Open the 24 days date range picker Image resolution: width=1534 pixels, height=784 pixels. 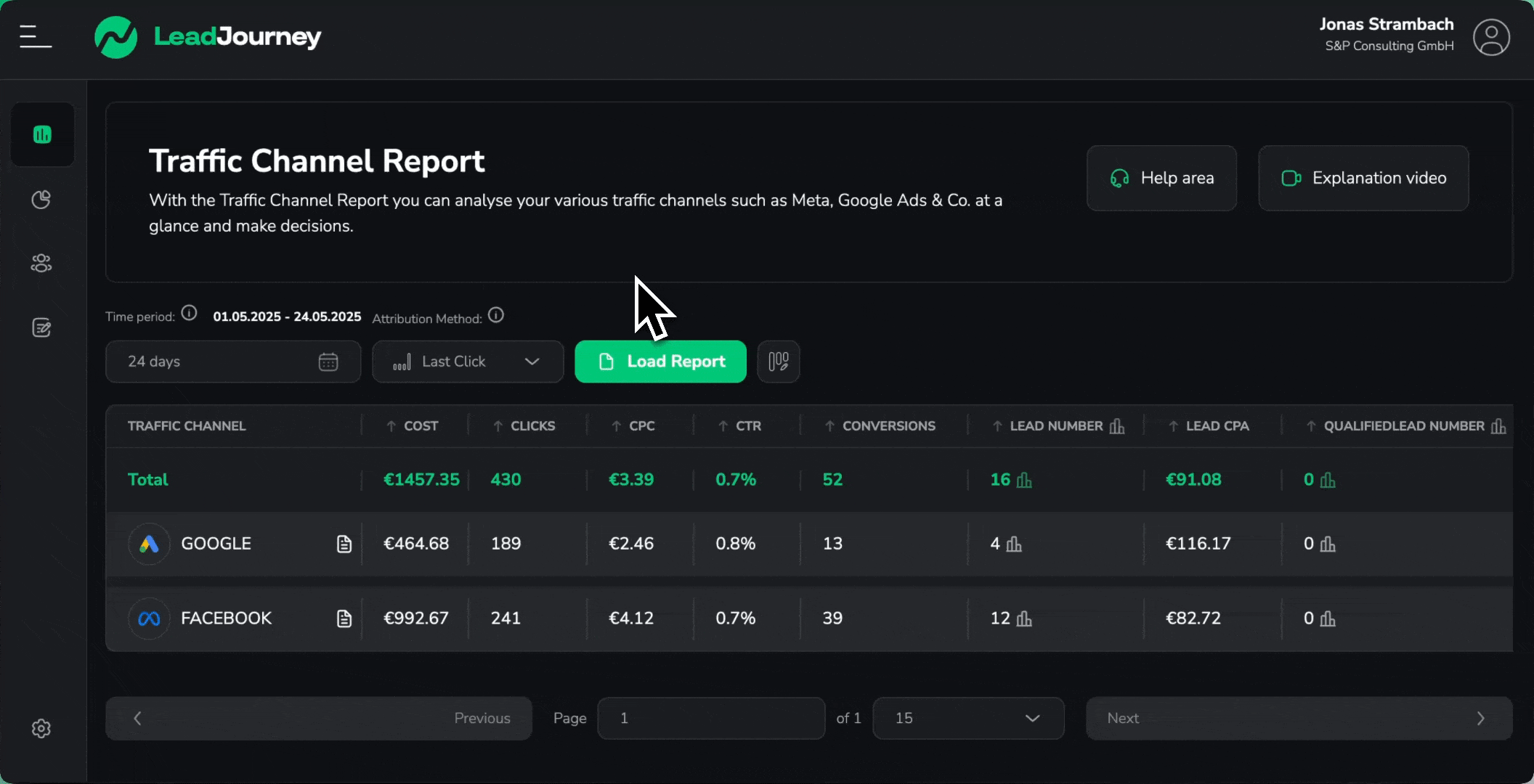point(233,362)
